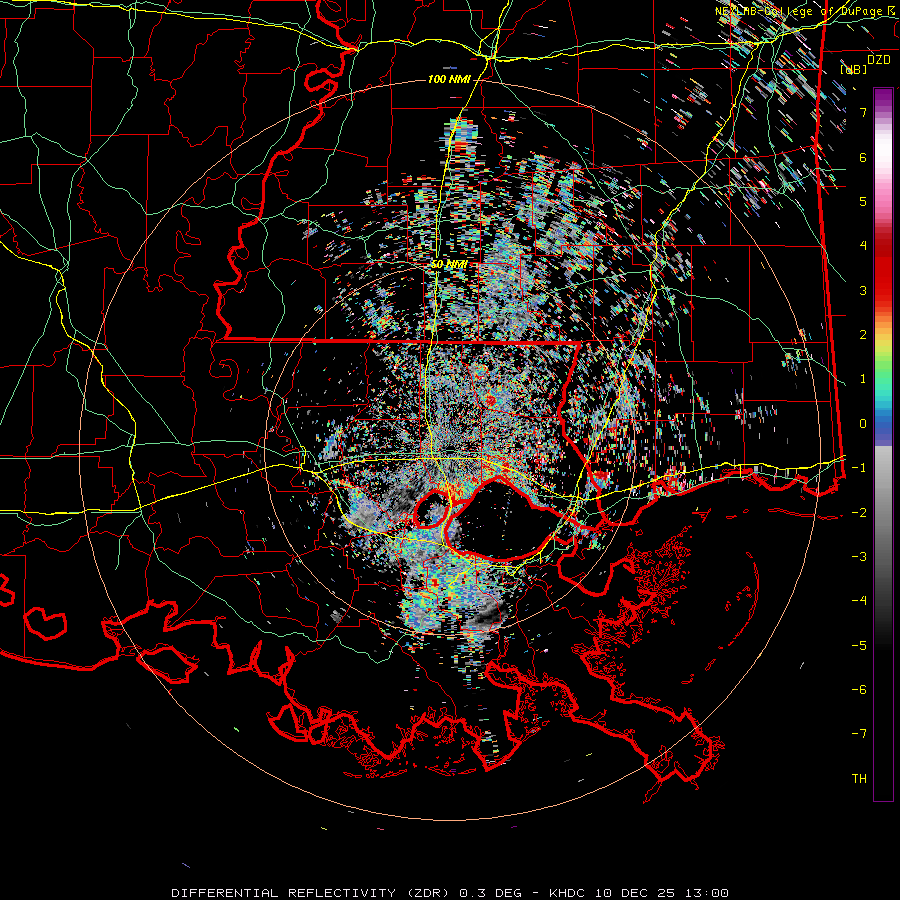
Task: Click the "-5" tick label on the color scale
Action: click(x=859, y=646)
